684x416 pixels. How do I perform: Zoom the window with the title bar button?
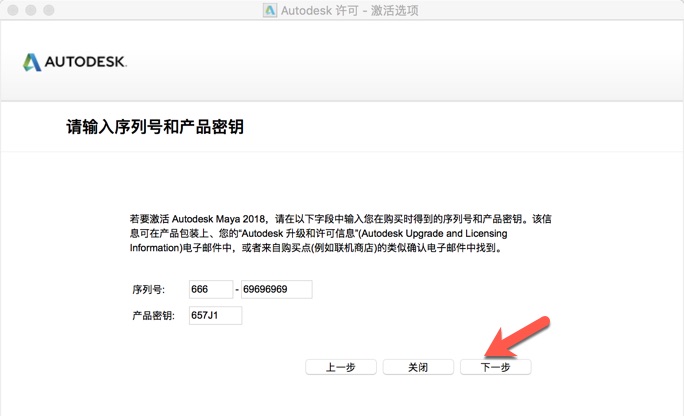point(48,10)
